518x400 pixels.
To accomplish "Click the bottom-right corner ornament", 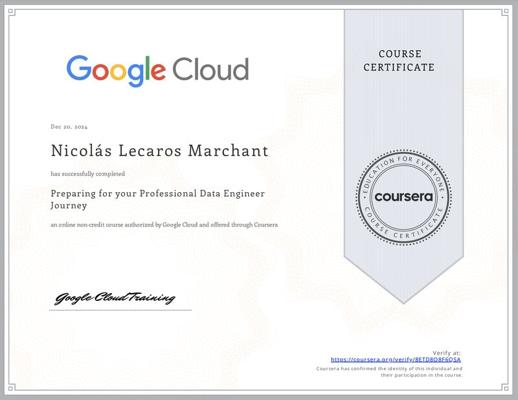I will [506, 387].
